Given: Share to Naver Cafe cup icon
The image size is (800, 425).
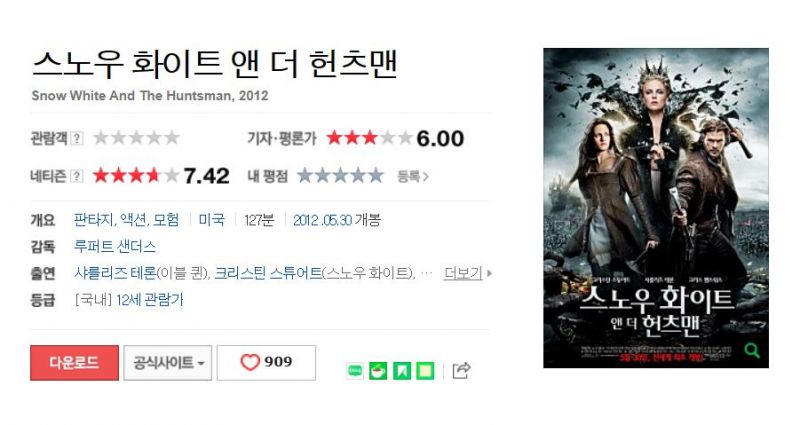Looking at the screenshot, I should (x=378, y=371).
